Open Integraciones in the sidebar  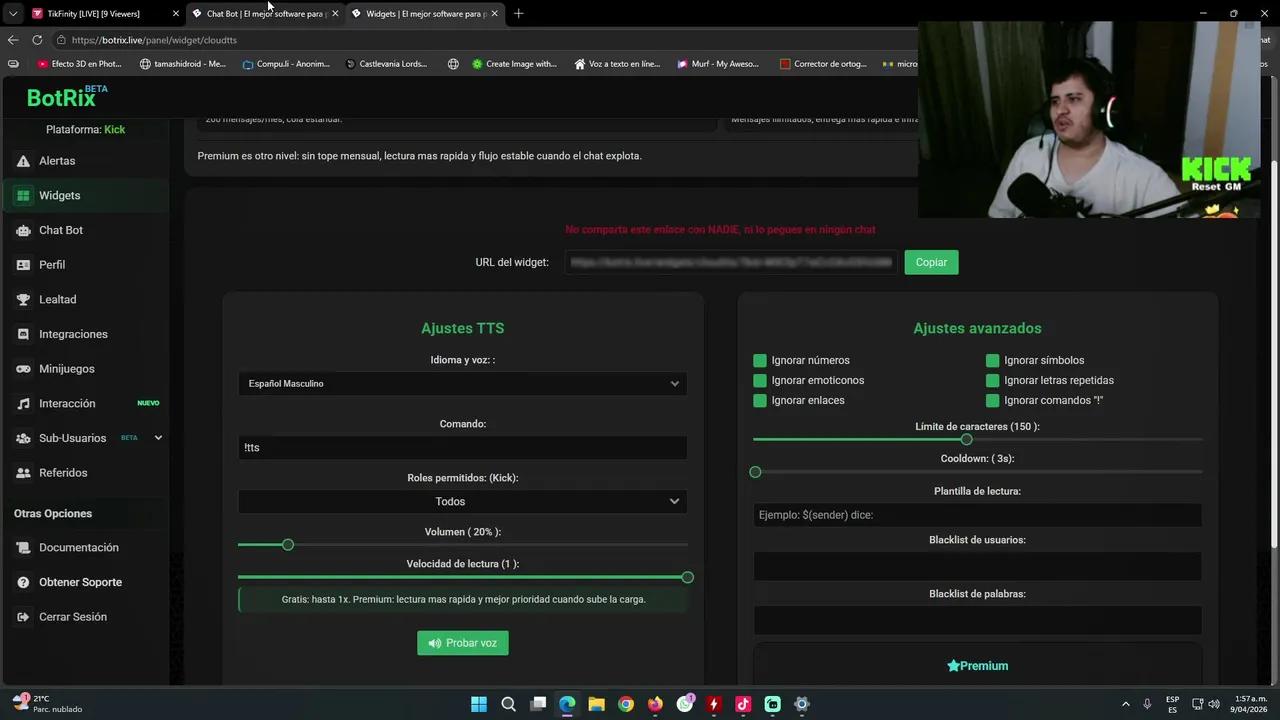tap(73, 334)
